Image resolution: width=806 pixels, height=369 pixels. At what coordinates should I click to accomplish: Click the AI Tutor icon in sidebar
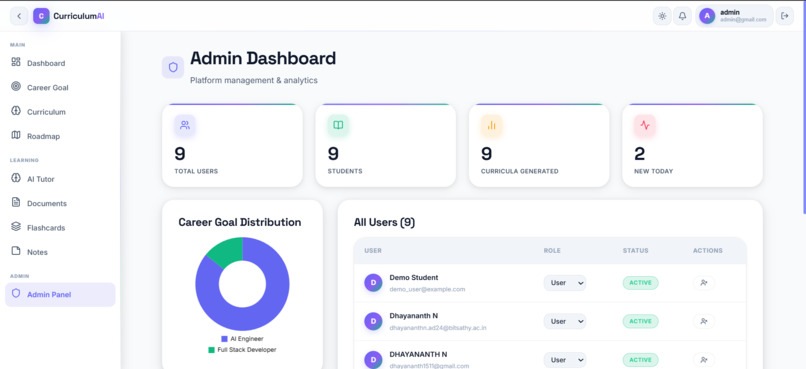point(16,178)
